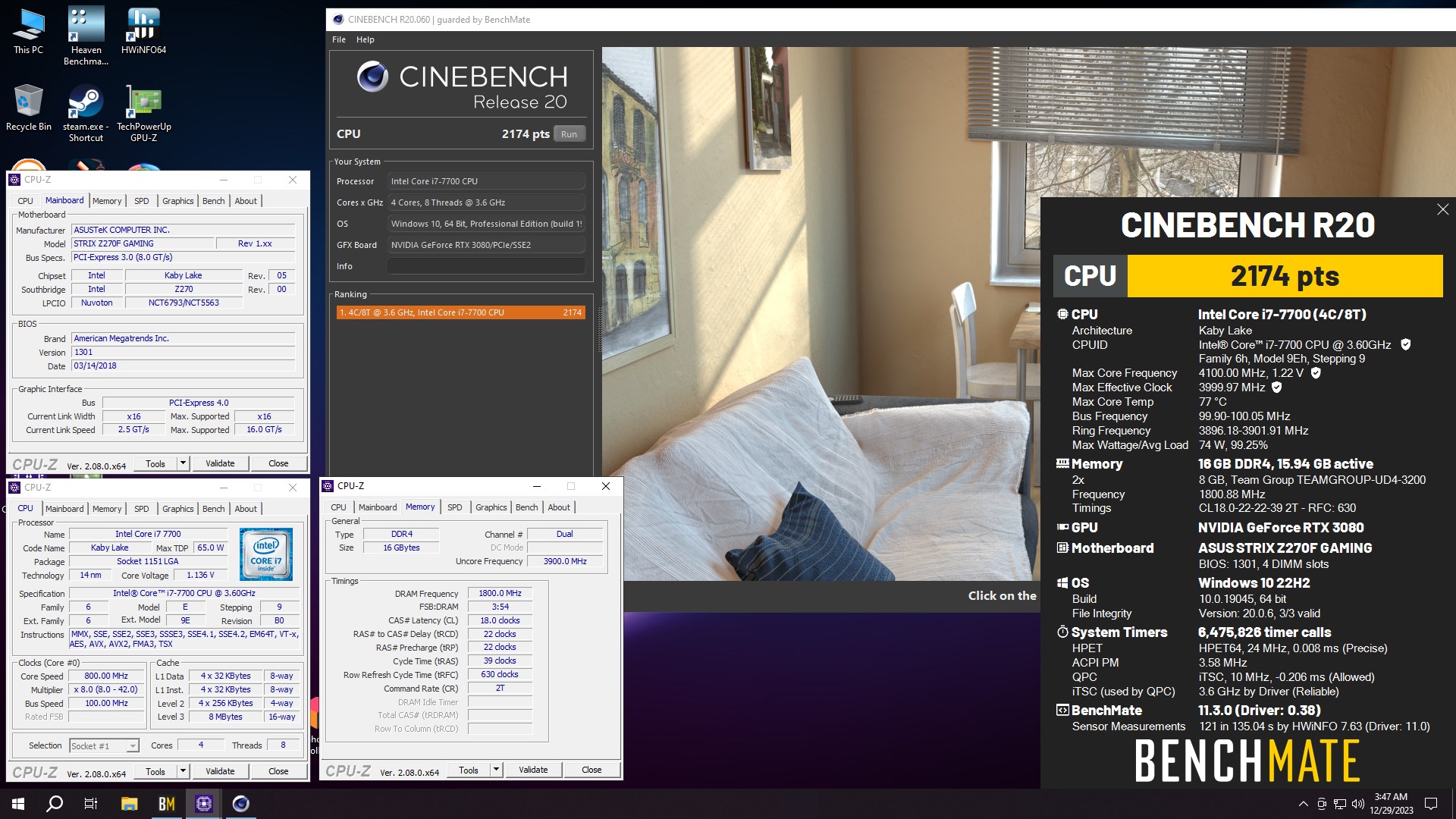Click Close button in Mainboard CPU-Z window
Screen dimensions: 1456x819
(278, 463)
